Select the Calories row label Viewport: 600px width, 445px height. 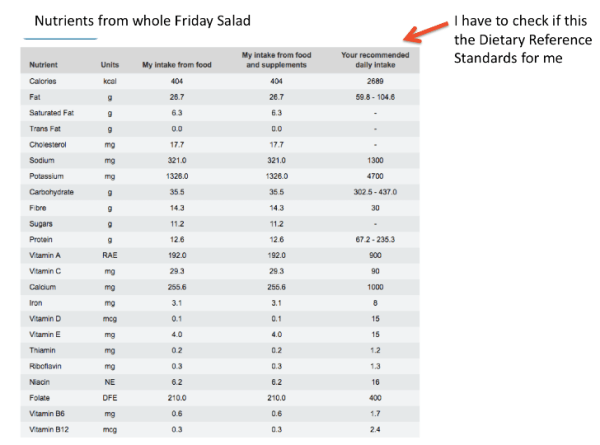pyautogui.click(x=43, y=80)
